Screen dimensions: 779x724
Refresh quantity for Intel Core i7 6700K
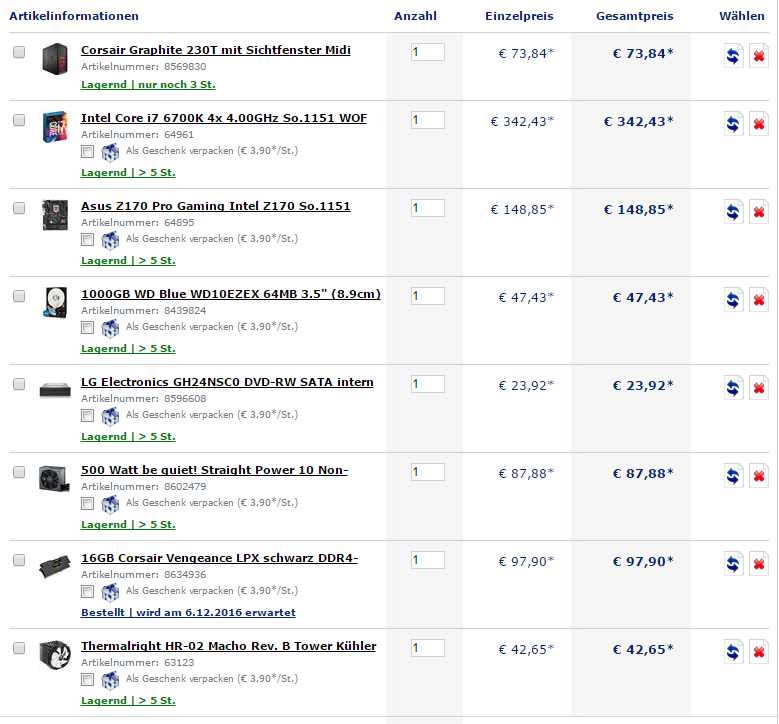tap(734, 123)
